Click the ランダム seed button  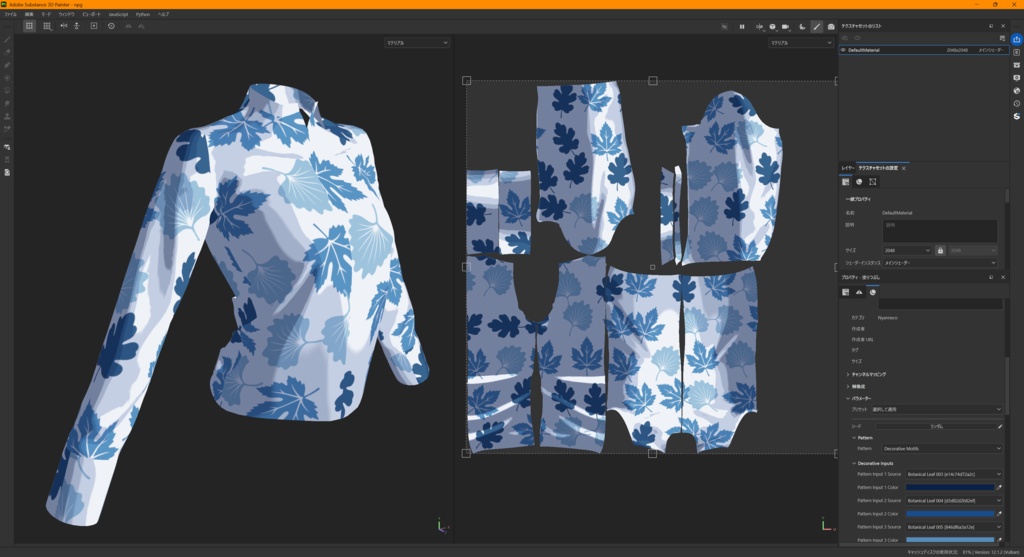click(936, 426)
